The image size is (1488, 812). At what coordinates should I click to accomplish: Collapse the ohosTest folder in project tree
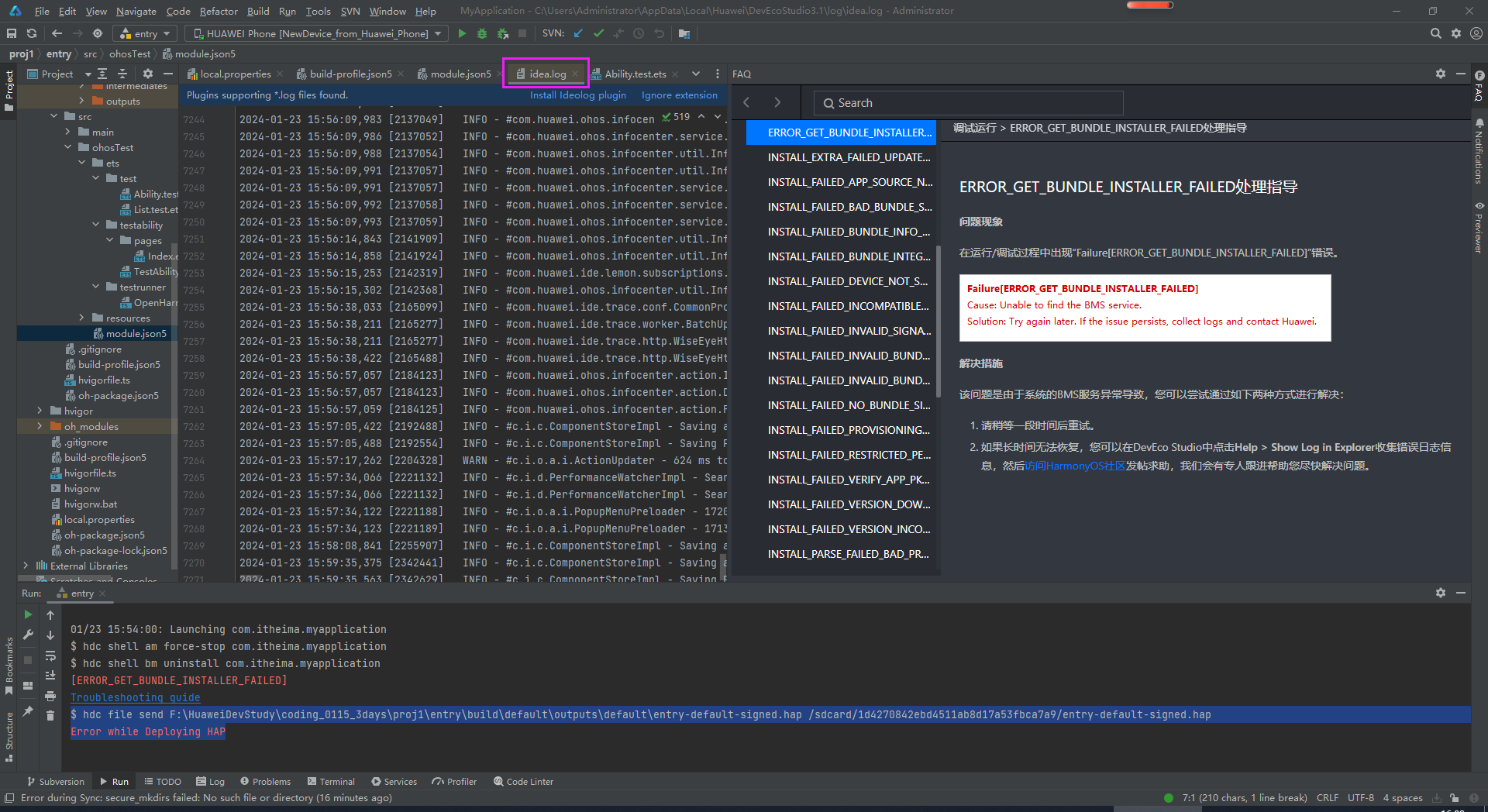point(68,147)
